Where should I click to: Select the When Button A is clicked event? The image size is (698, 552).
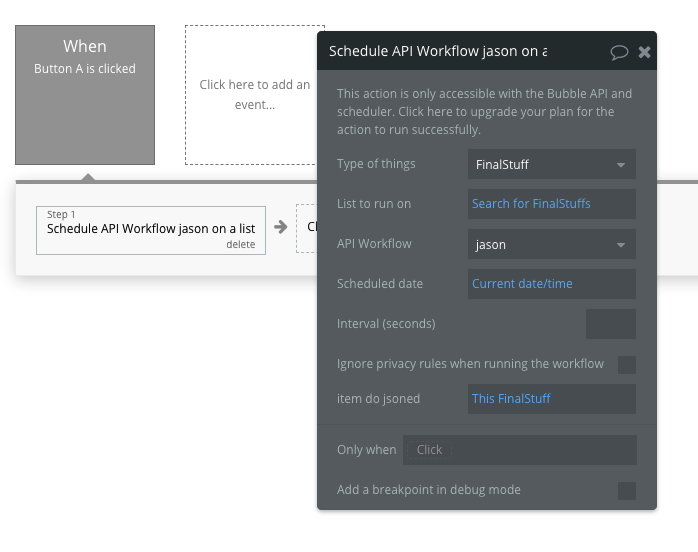(85, 95)
